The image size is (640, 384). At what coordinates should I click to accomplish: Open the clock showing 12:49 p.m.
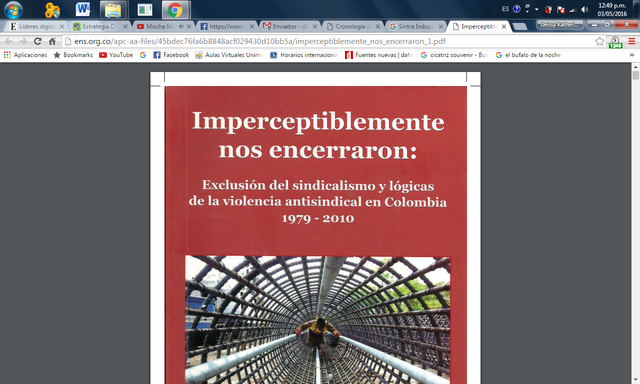(612, 9)
